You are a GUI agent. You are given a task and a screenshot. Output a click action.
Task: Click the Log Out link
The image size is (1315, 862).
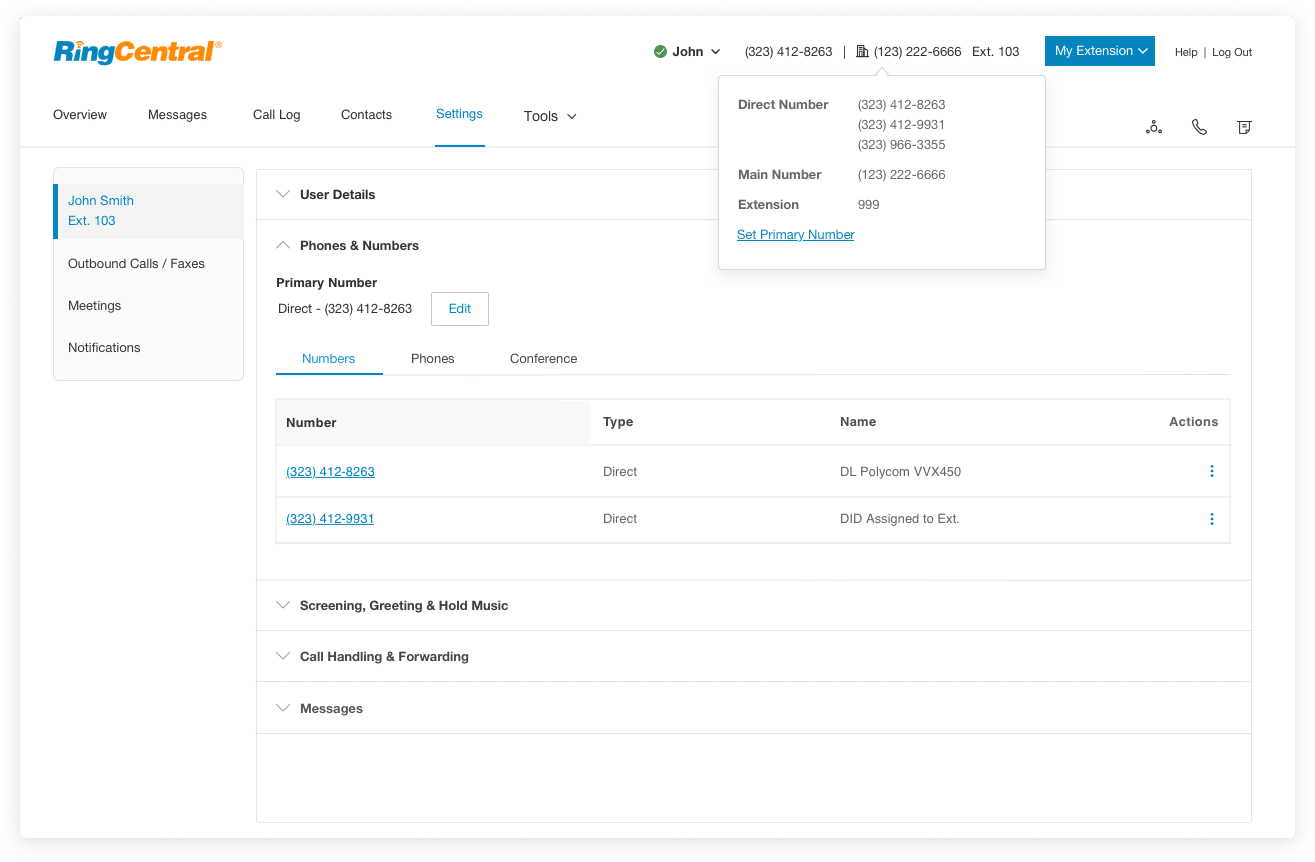coord(1231,52)
